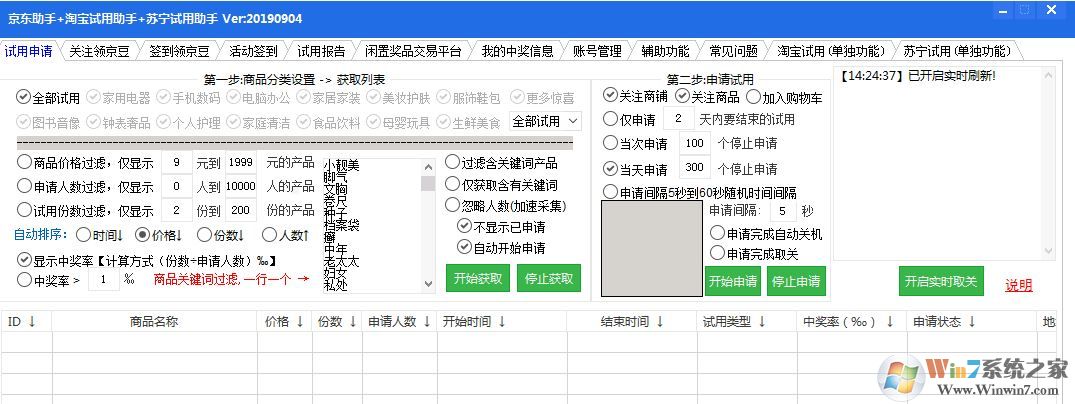This screenshot has width=1075, height=404.
Task: Toggle 关注商品 checkbox
Action: [x=708, y=95]
